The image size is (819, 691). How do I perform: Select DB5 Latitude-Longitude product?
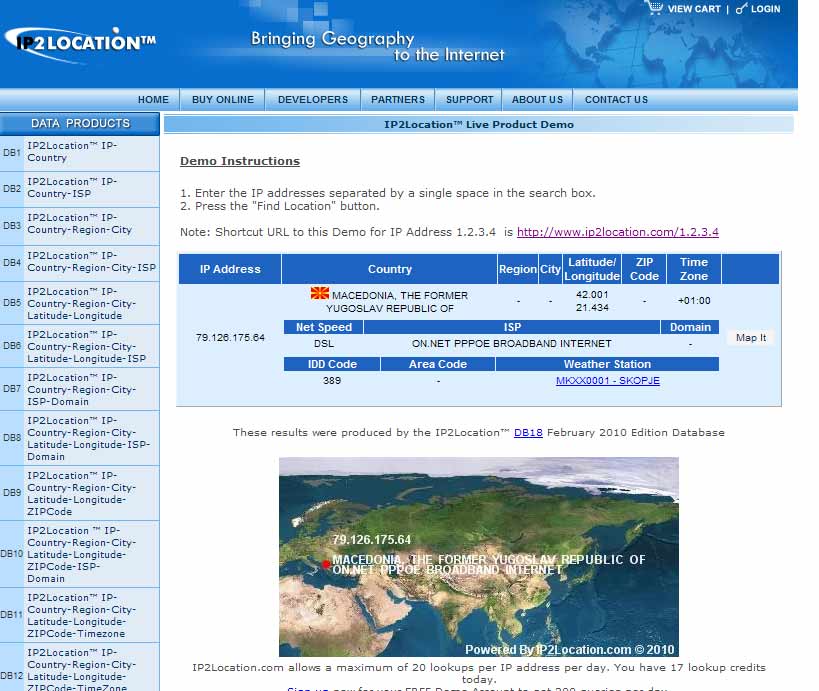pos(79,303)
